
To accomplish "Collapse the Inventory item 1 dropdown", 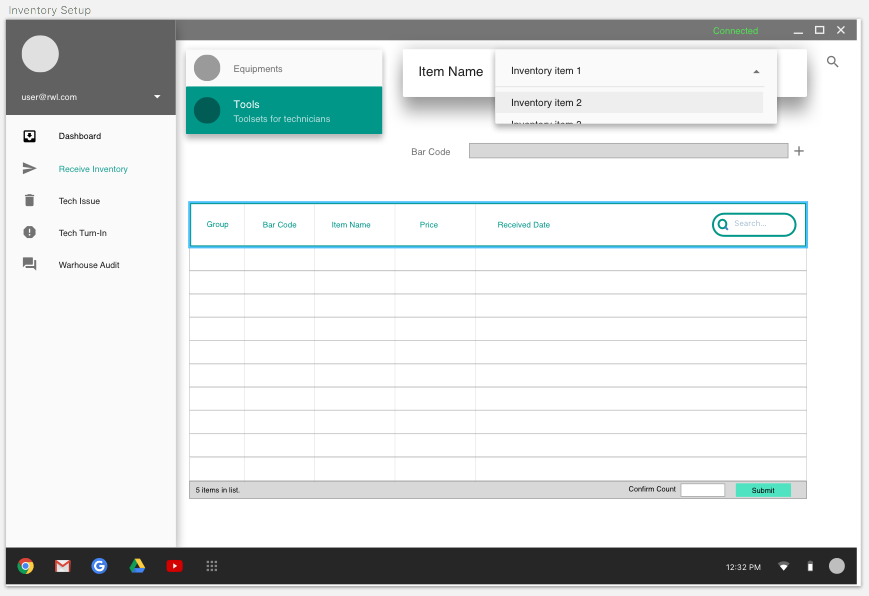I will pos(756,71).
